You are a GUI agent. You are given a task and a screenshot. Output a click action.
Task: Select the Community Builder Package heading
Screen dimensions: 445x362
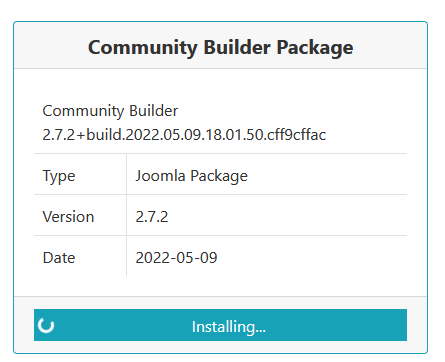pyautogui.click(x=220, y=47)
